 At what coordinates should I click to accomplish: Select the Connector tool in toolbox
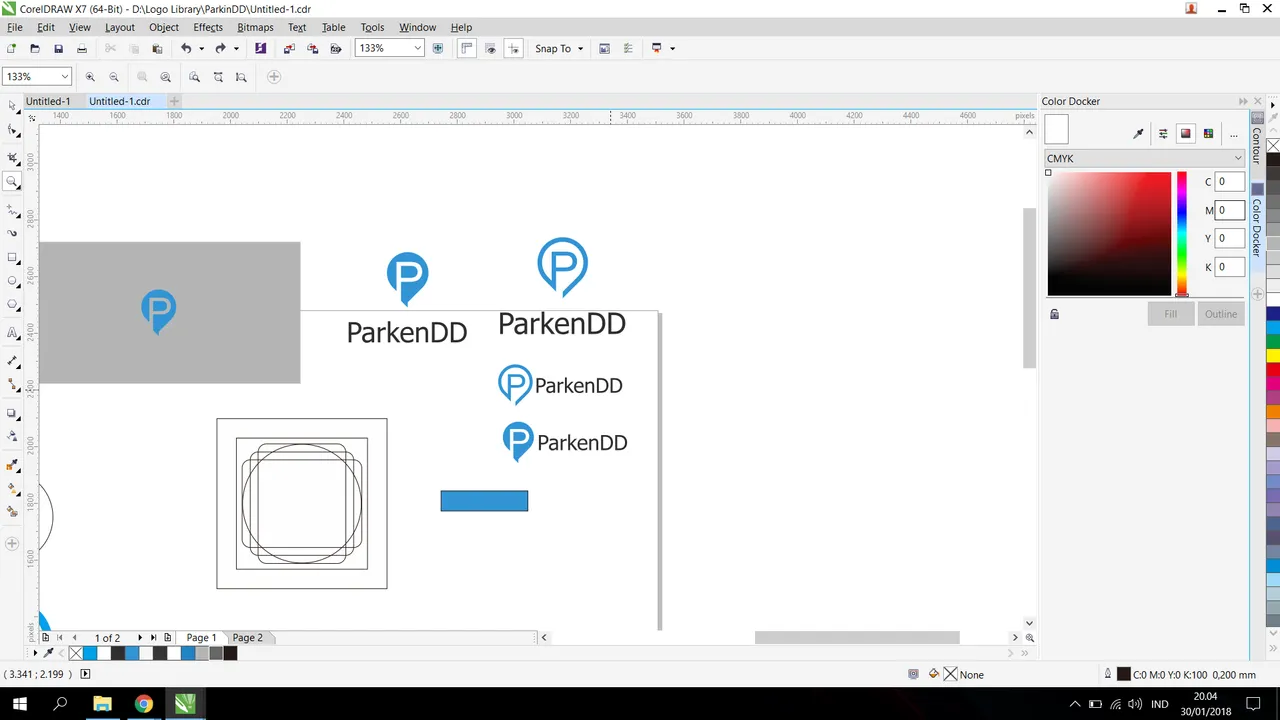point(12,384)
